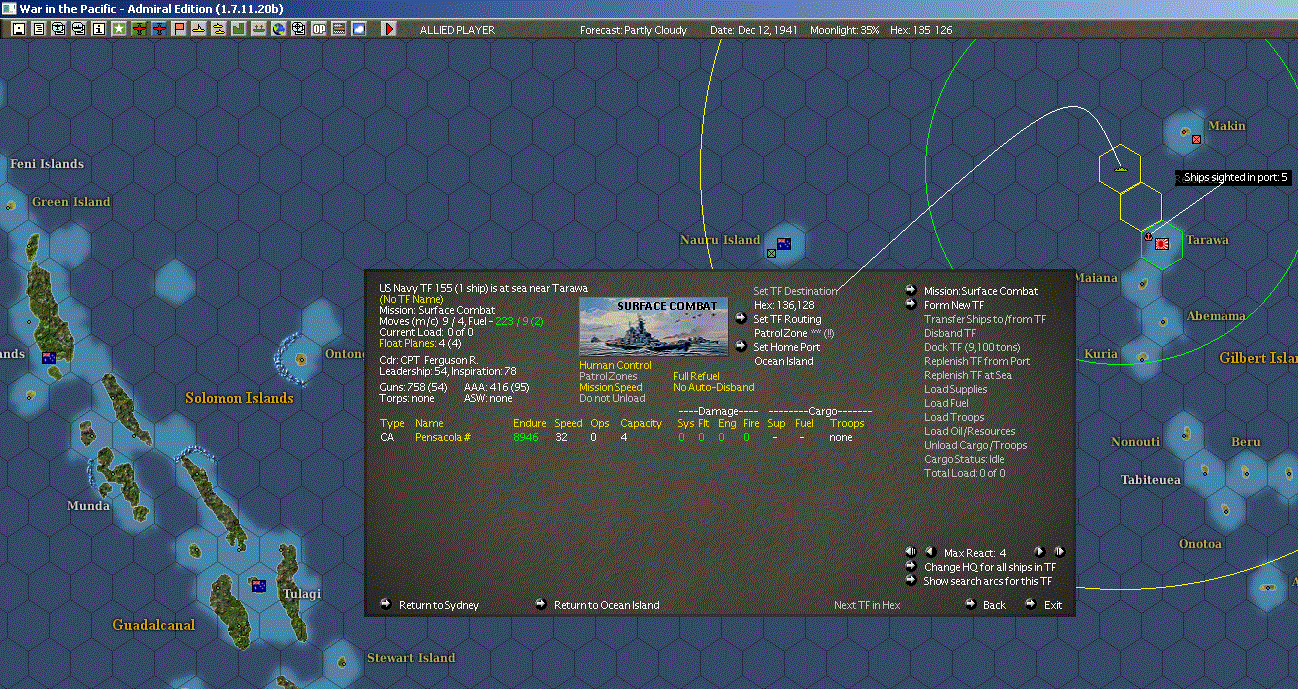1298x689 pixels.
Task: Click the task force icon in yellow hex
Action: (x=1121, y=167)
